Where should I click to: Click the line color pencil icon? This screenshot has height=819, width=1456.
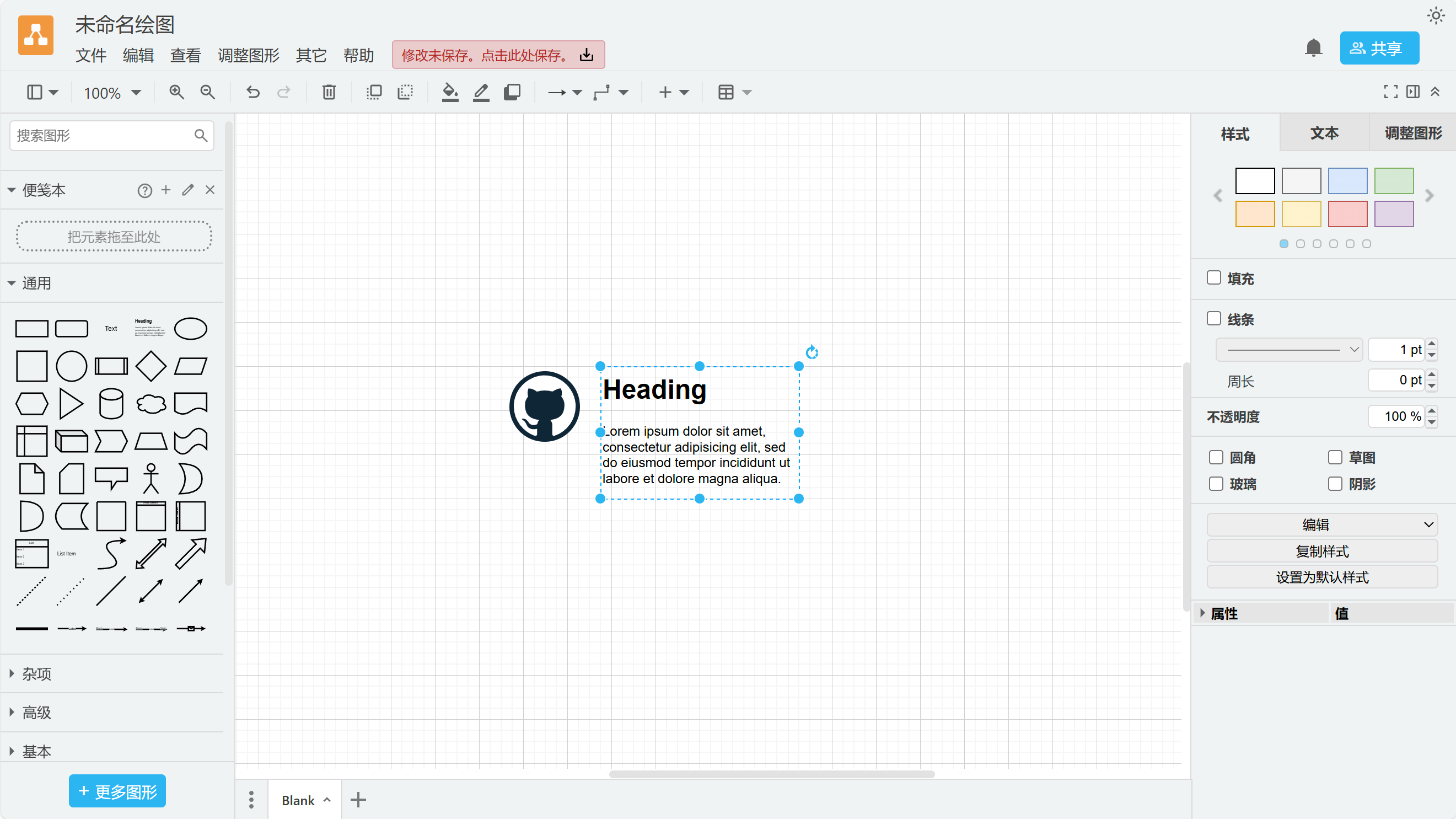(x=481, y=92)
